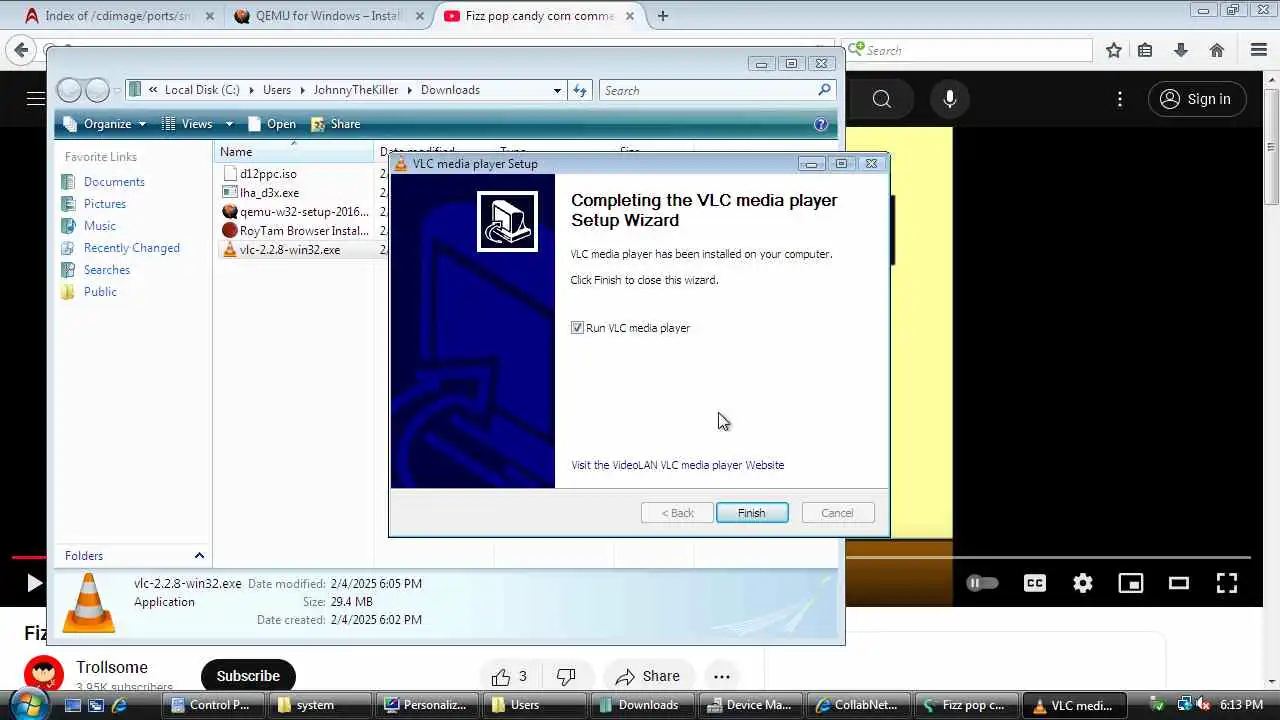Viewport: 1280px width, 720px height.
Task: Open the browser downloads arrow icon
Action: tap(1181, 50)
